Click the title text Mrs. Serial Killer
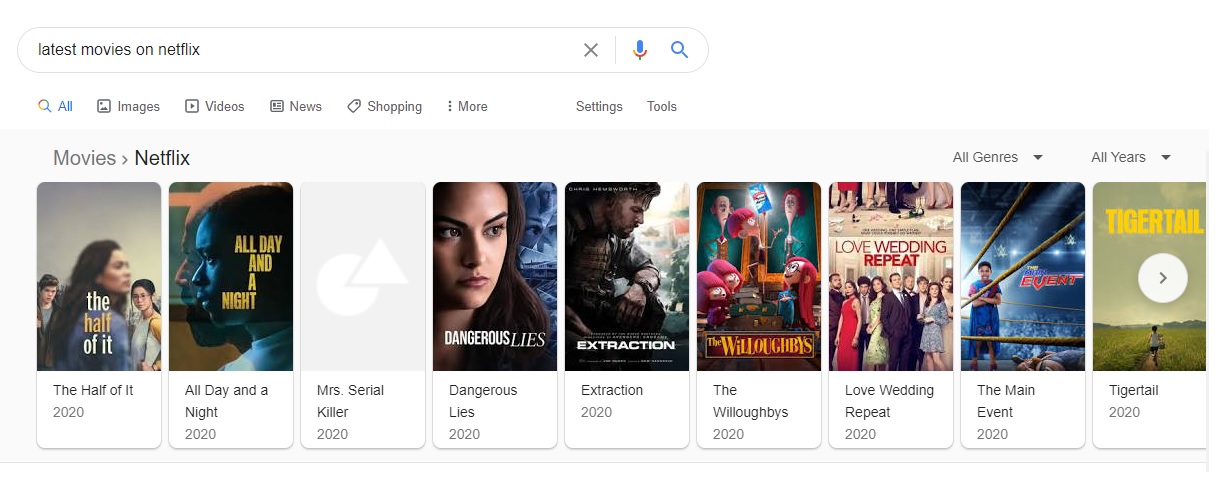The width and height of the screenshot is (1220, 481). 351,401
